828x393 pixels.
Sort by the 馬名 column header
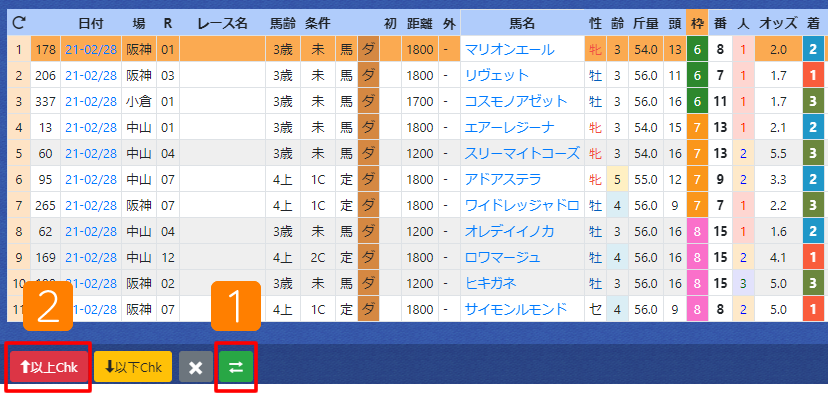(522, 23)
